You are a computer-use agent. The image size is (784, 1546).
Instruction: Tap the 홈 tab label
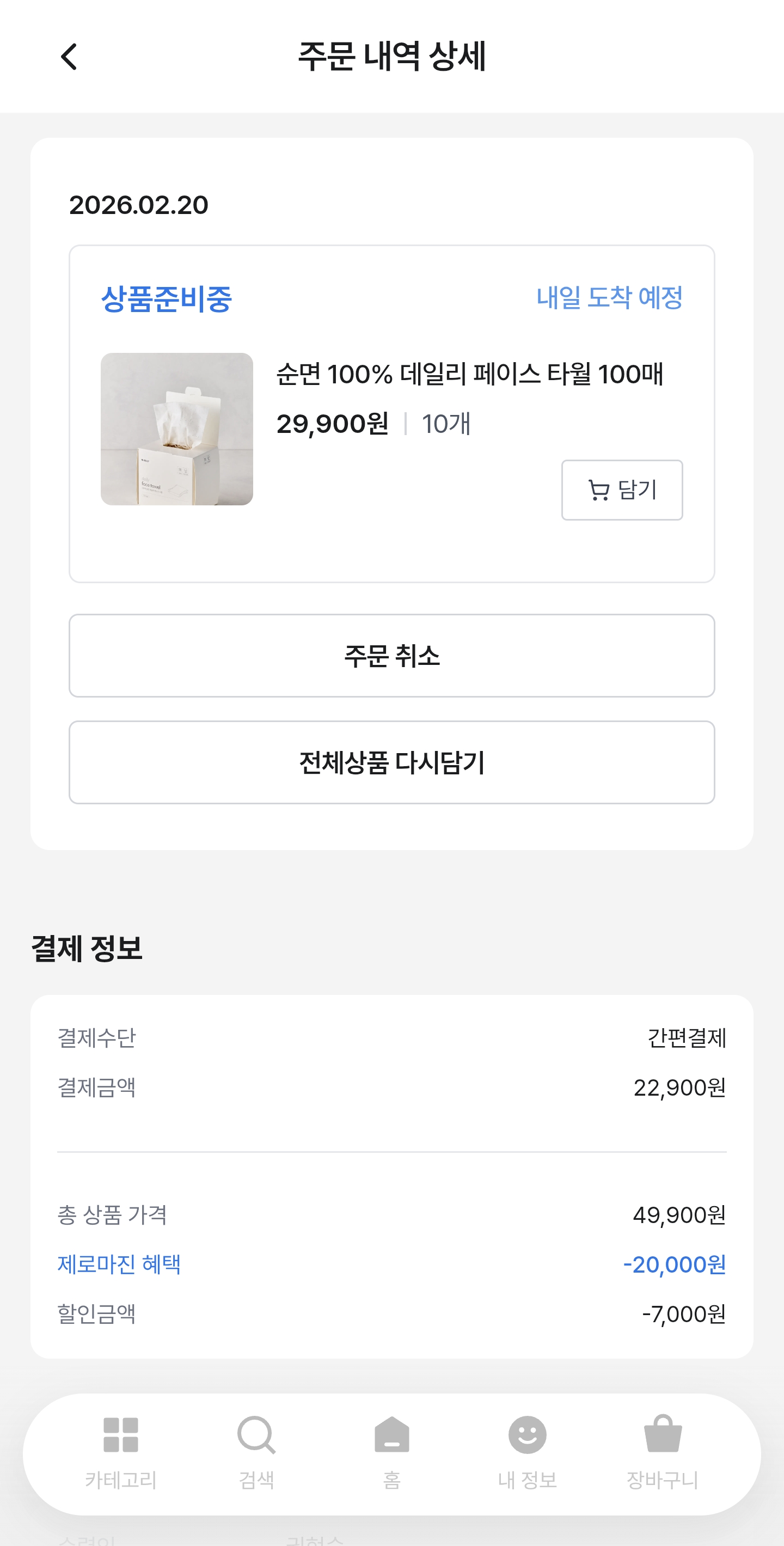coord(391,1480)
